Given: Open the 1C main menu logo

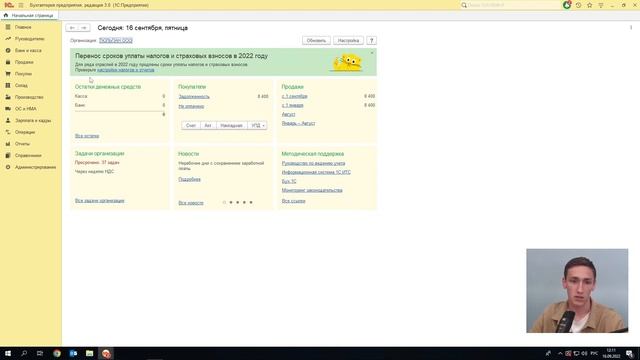Looking at the screenshot, I should click(9, 5).
